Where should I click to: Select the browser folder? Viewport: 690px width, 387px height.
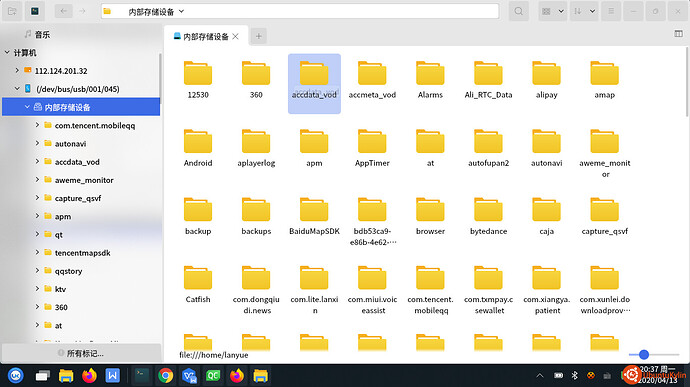pyautogui.click(x=430, y=217)
